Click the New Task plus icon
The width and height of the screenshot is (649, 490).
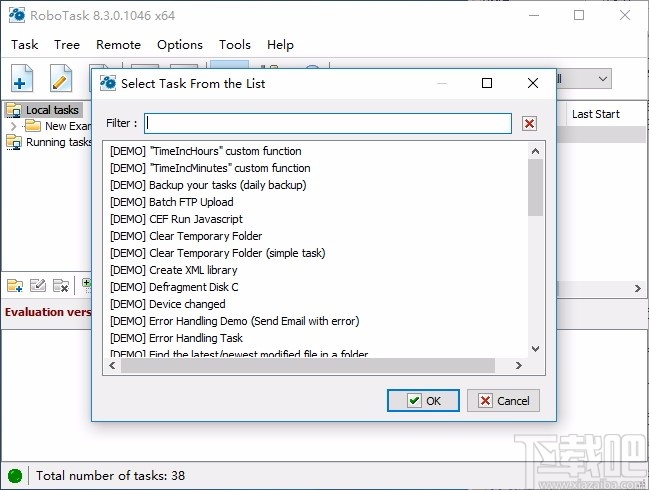click(22, 78)
